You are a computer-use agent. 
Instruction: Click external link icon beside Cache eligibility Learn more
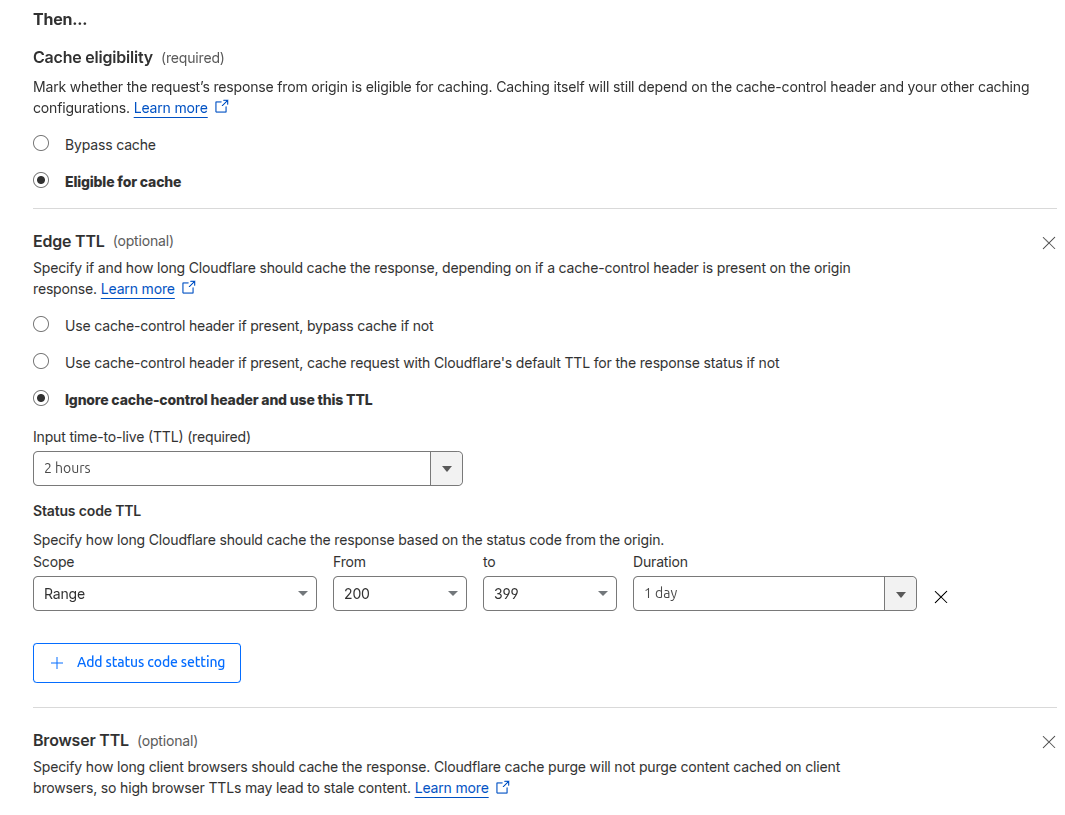point(222,107)
